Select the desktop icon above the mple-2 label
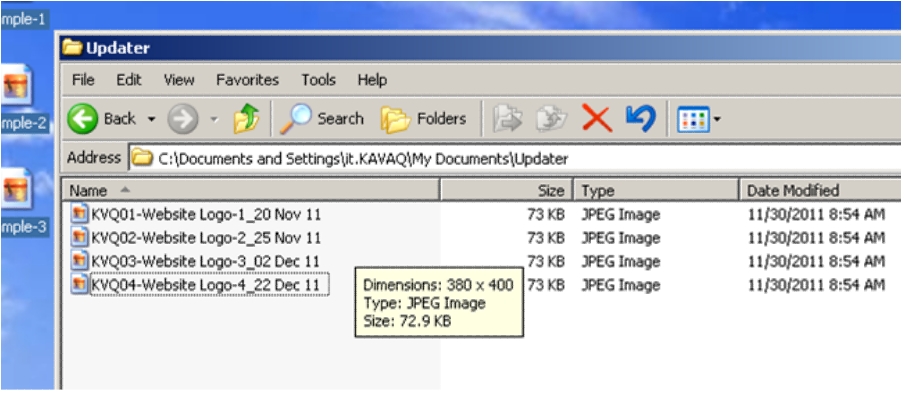Screen dimensions: 905x393 [x=17, y=84]
